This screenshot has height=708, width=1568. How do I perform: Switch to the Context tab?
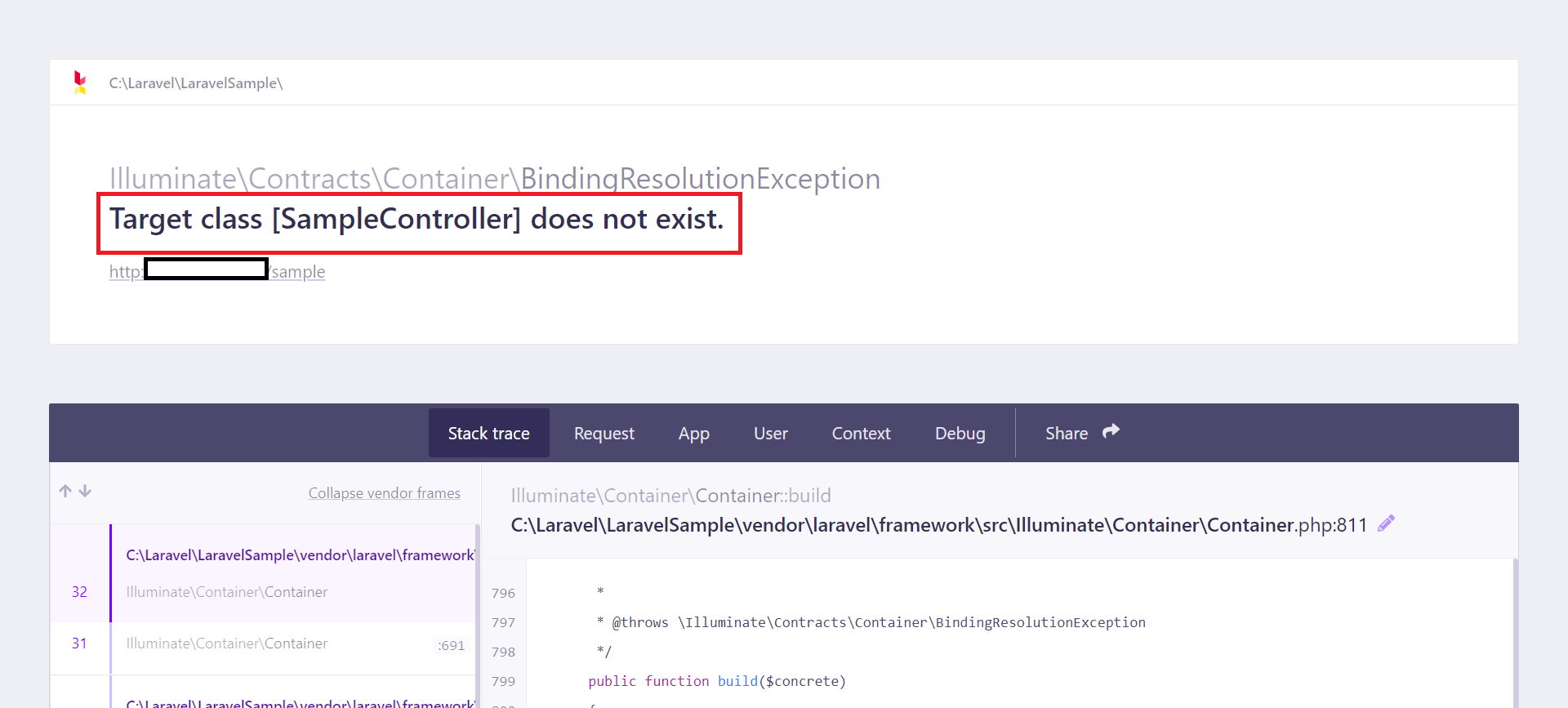pyautogui.click(x=861, y=433)
